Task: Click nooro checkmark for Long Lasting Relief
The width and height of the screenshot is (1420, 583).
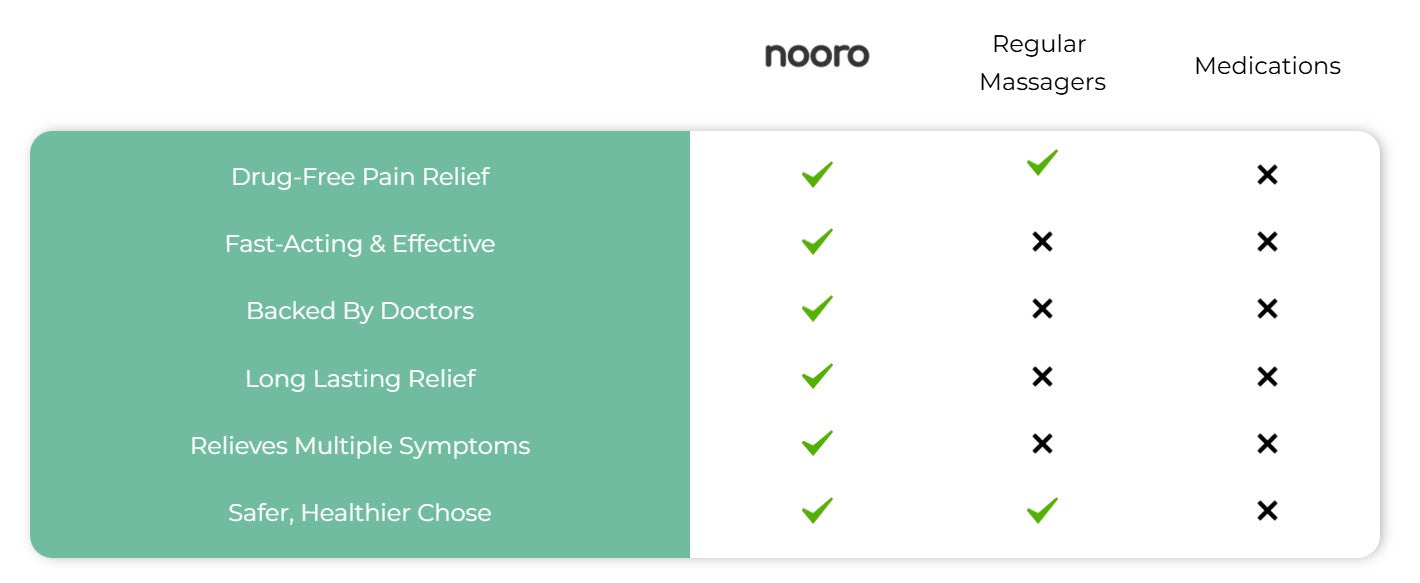Action: (817, 377)
